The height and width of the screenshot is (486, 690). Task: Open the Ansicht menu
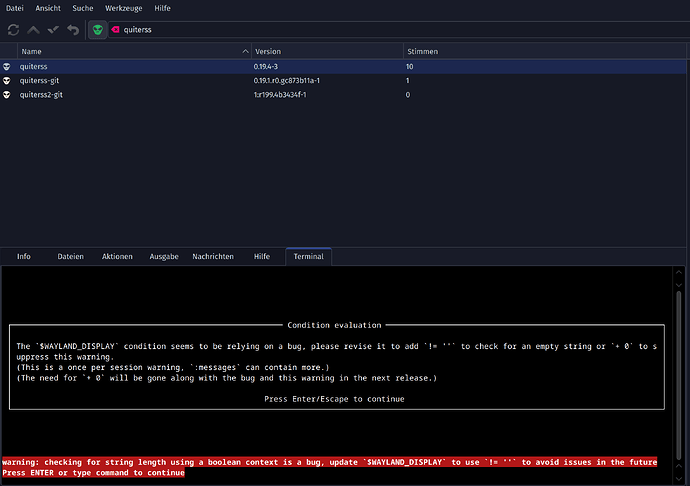pyautogui.click(x=48, y=8)
